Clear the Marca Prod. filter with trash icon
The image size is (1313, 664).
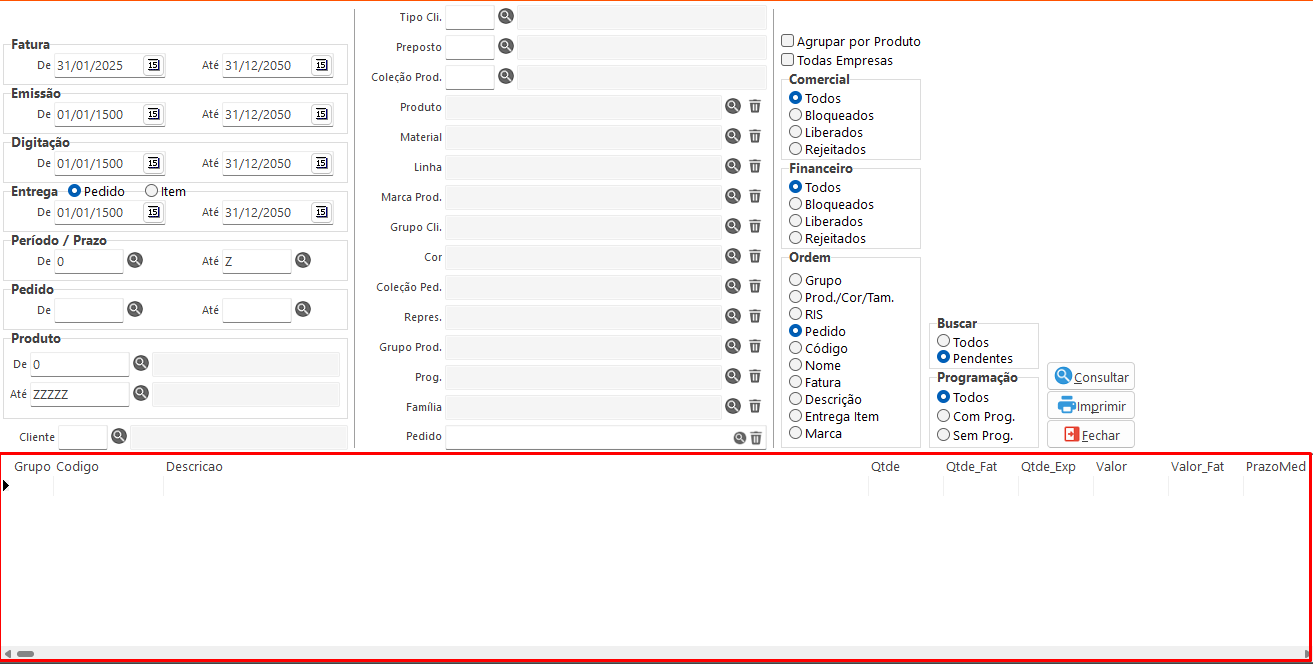pyautogui.click(x=755, y=196)
